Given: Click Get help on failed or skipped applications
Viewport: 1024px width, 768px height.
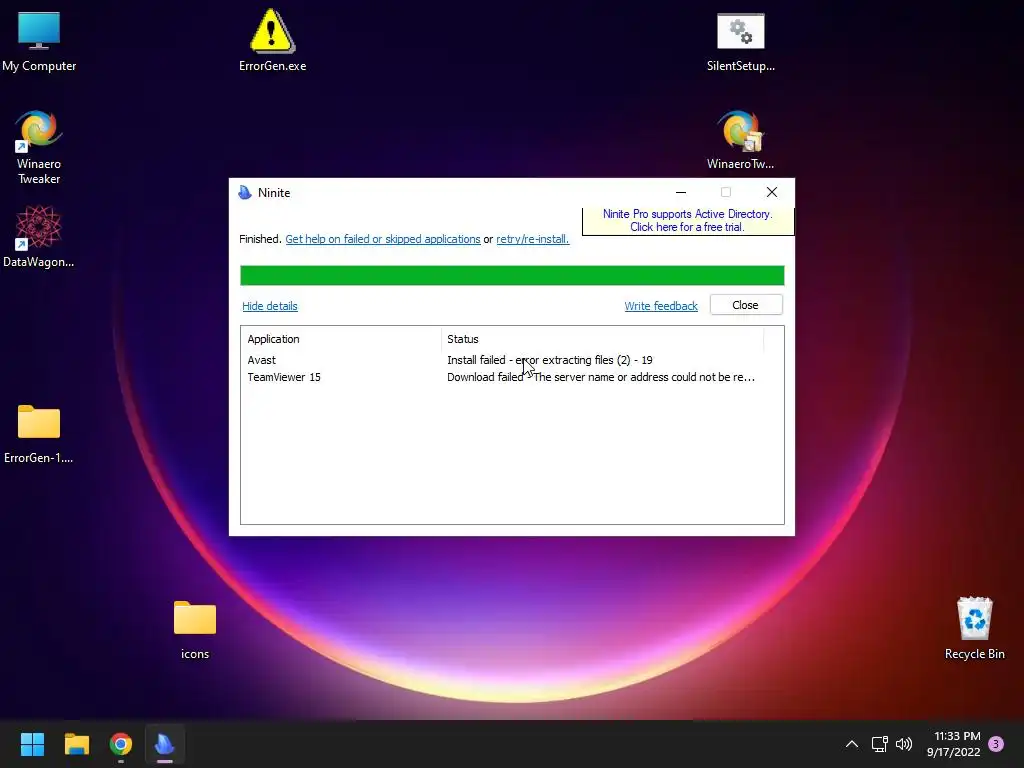Looking at the screenshot, I should [x=383, y=239].
